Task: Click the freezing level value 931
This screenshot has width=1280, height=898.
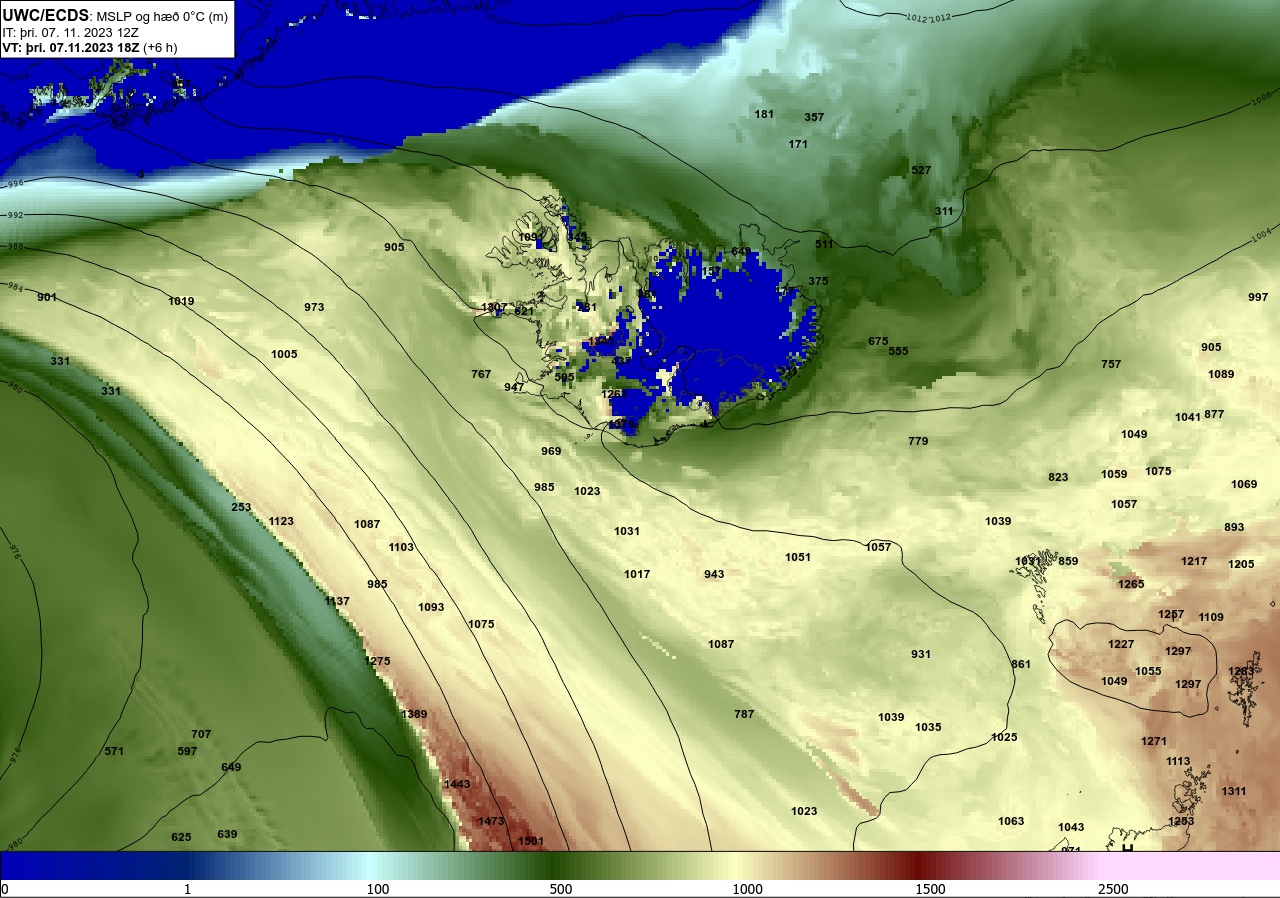Action: pyautogui.click(x=921, y=654)
